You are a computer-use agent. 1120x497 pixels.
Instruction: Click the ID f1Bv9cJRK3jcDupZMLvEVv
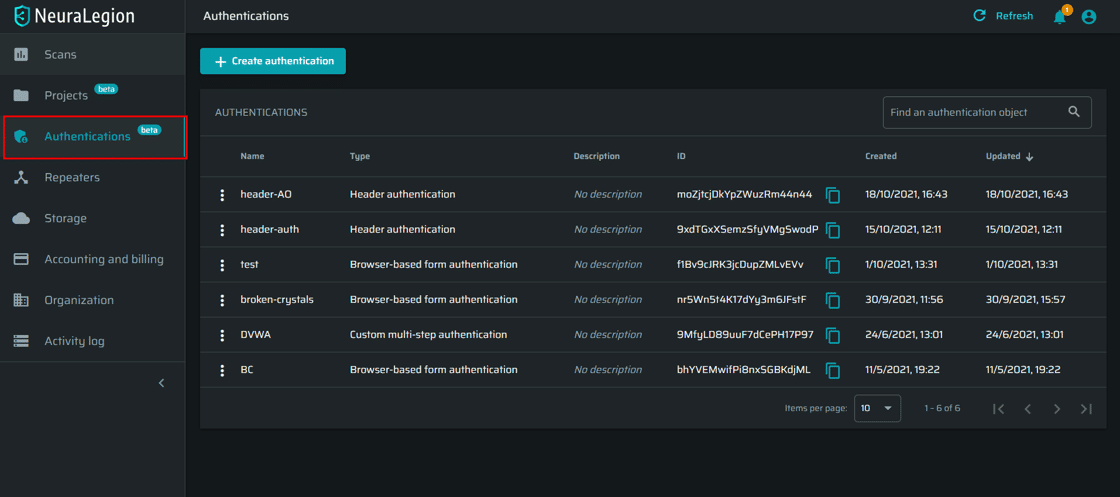740,264
